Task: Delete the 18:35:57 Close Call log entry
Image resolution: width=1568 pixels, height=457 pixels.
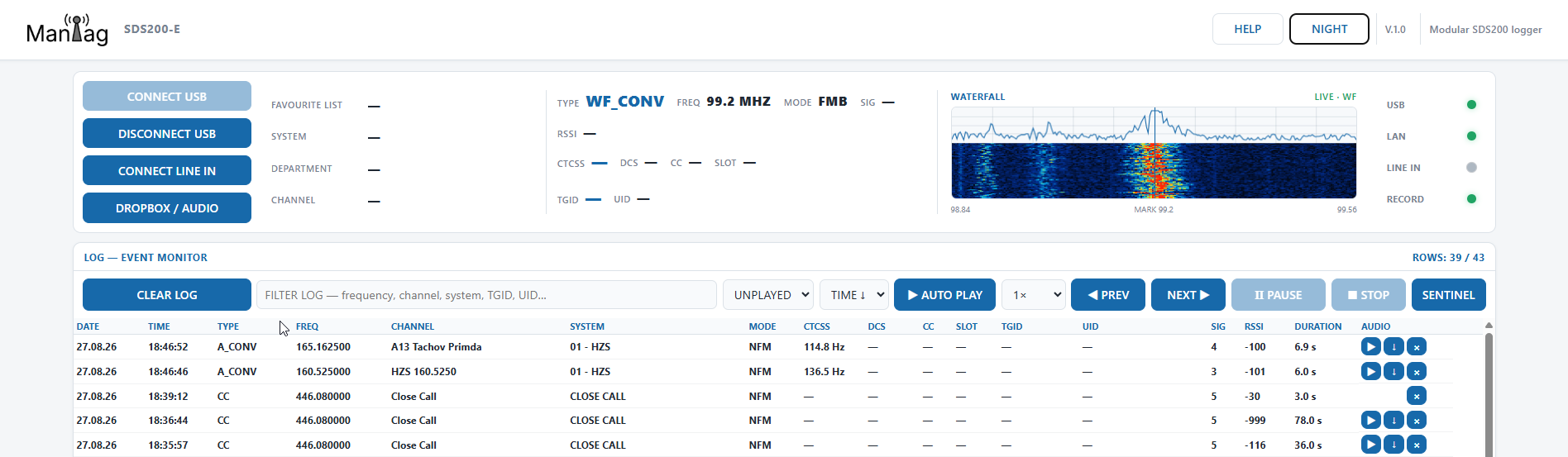Action: point(1417,445)
